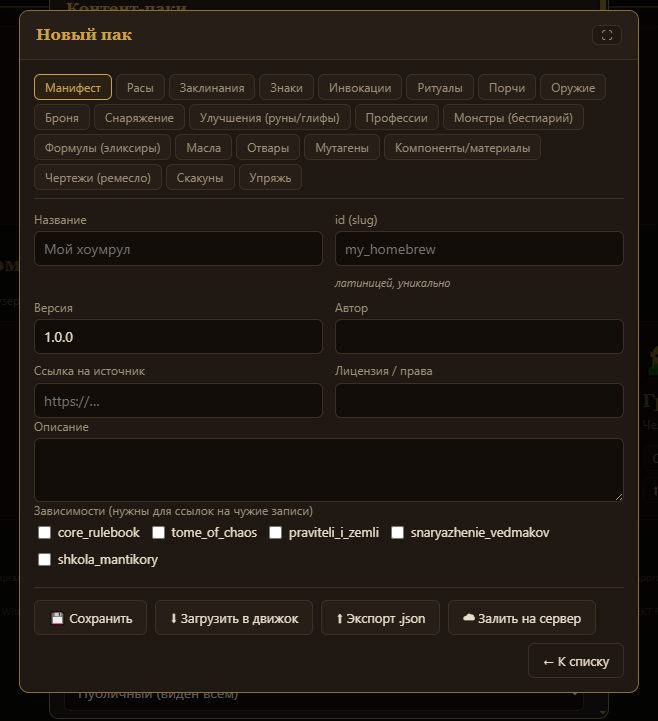Toggle fullscreen mode for the dialog
Viewport: 658px width, 721px height.
607,35
